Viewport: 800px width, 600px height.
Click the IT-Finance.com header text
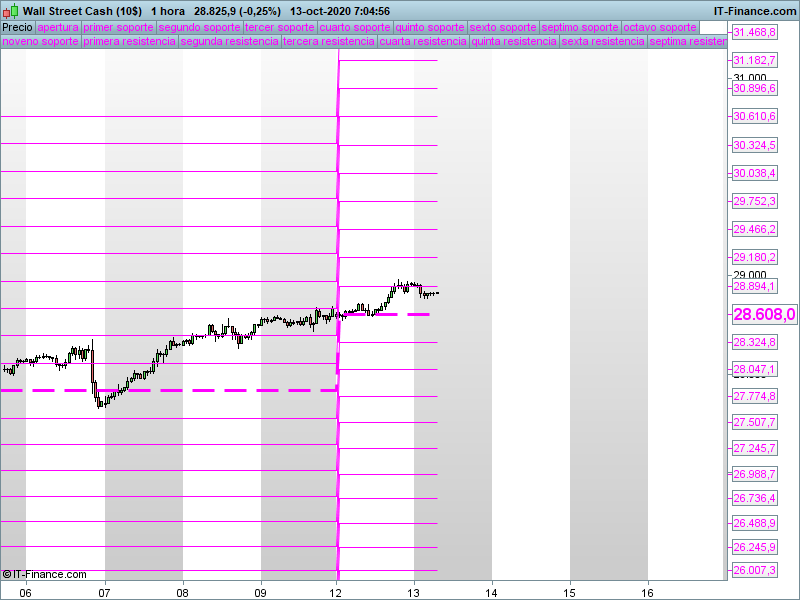tap(755, 11)
